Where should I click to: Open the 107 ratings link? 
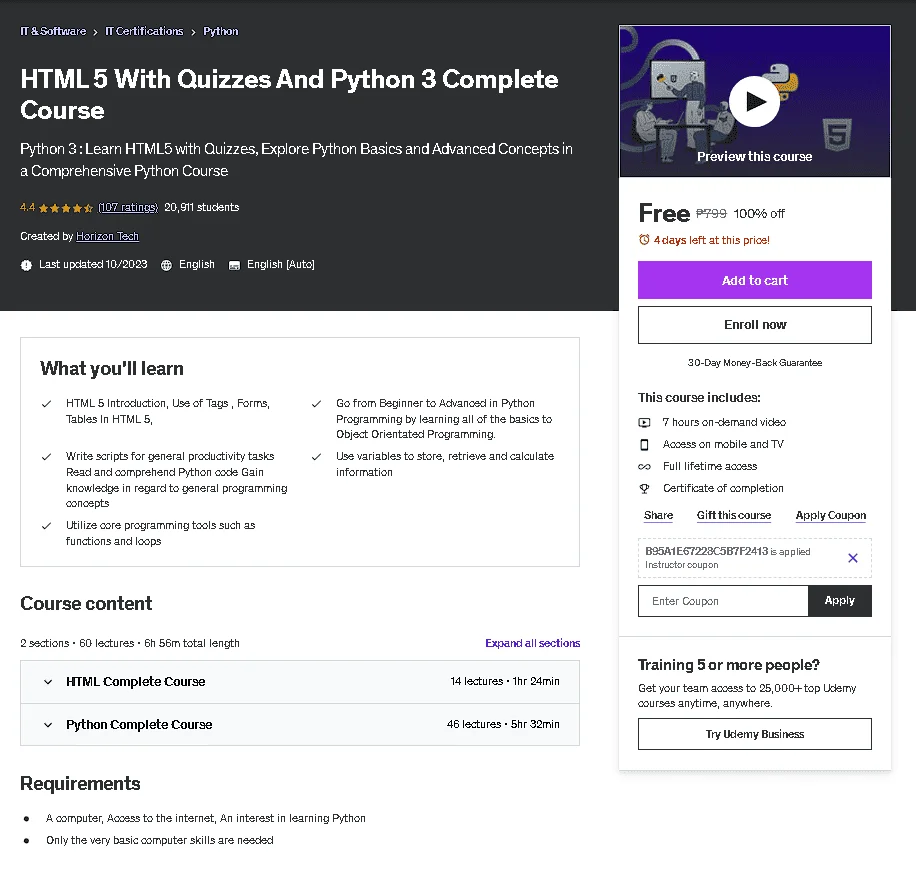point(128,207)
